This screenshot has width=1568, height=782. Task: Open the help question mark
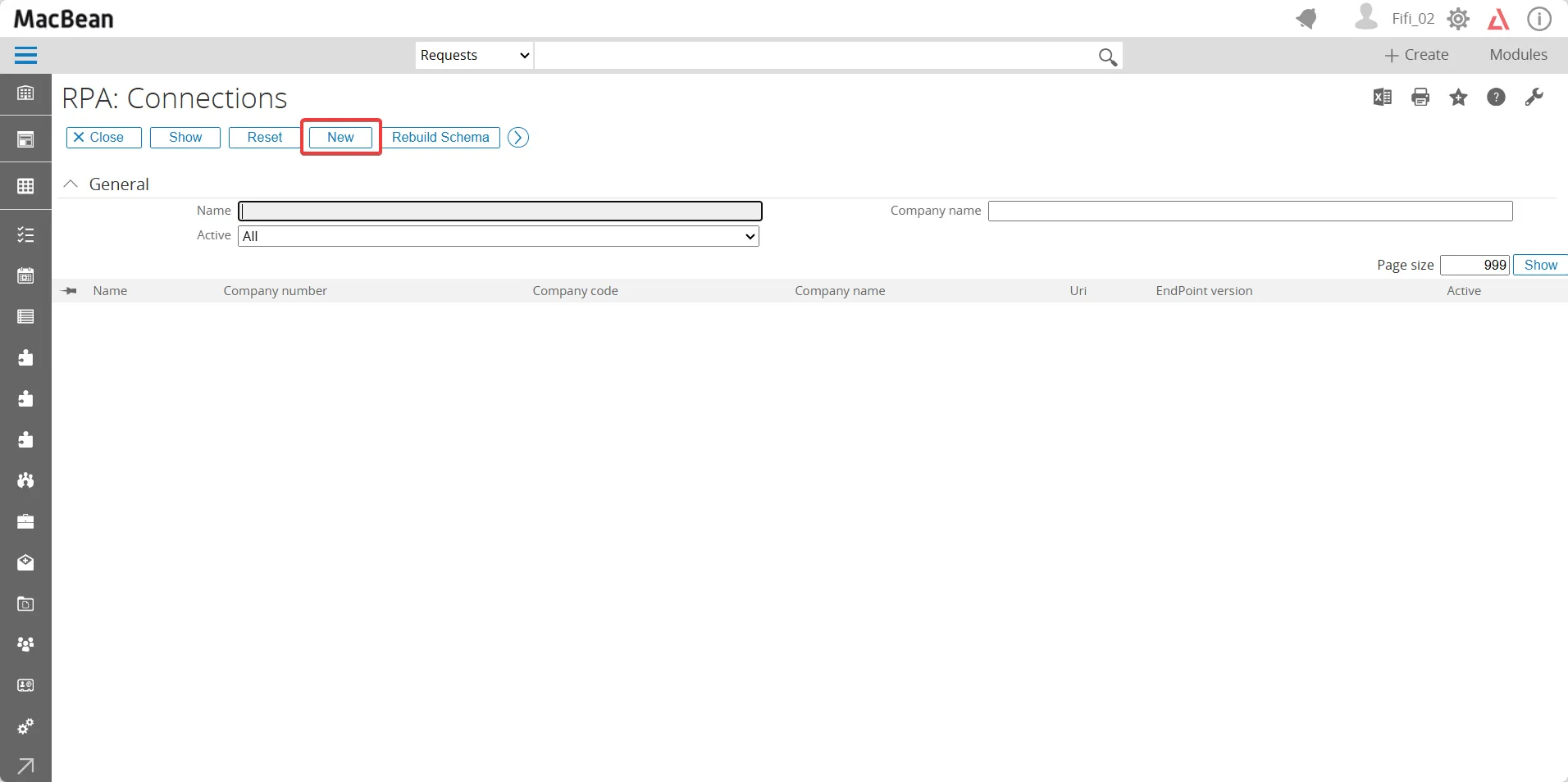(1496, 98)
